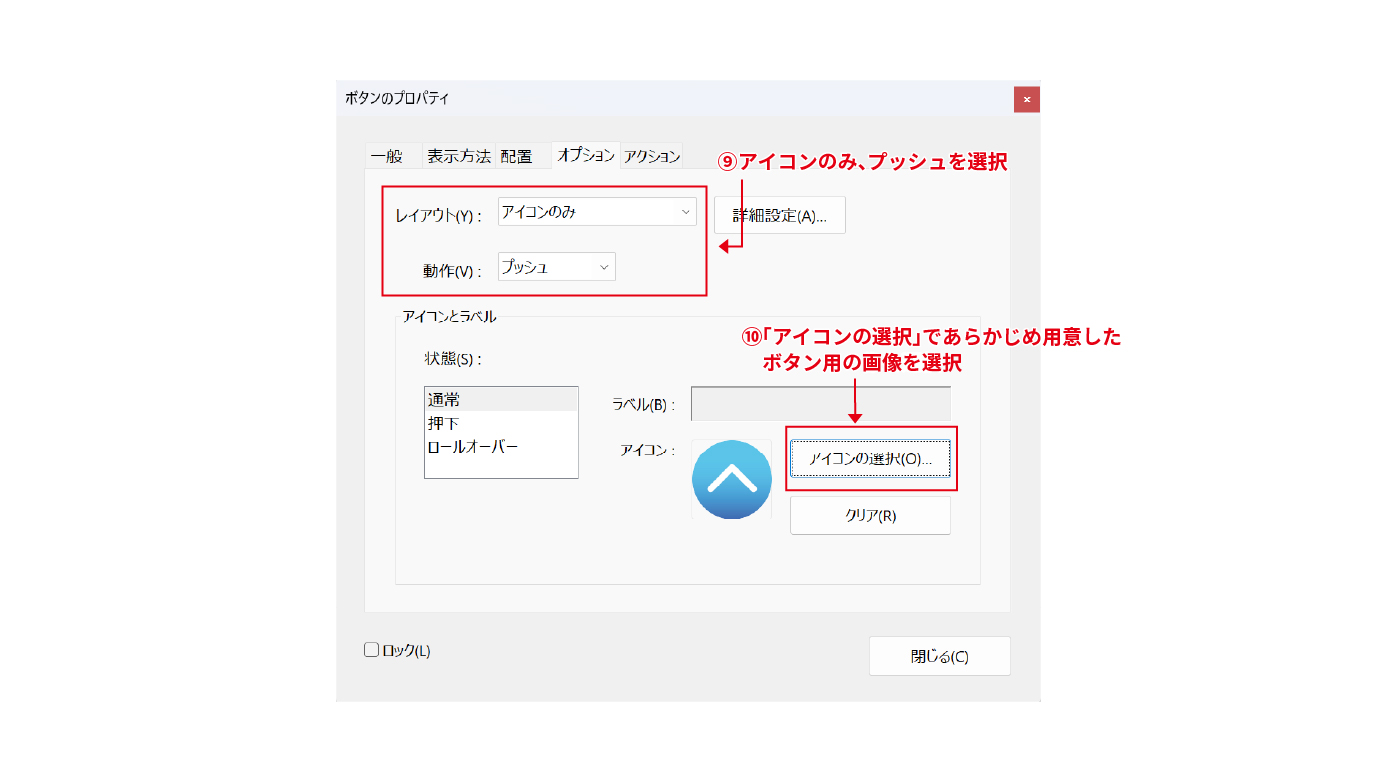Screen dimensions: 1377x782
Task: Click the ラベル(B) text field
Action: click(x=820, y=404)
